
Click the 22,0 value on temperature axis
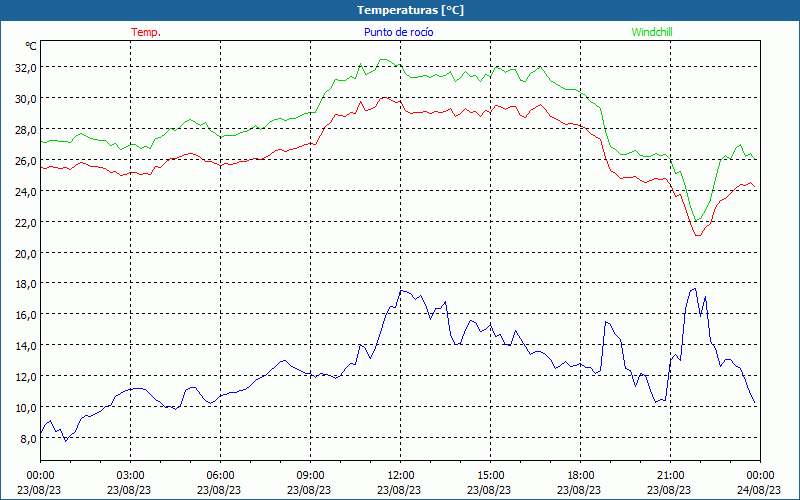pyautogui.click(x=26, y=223)
